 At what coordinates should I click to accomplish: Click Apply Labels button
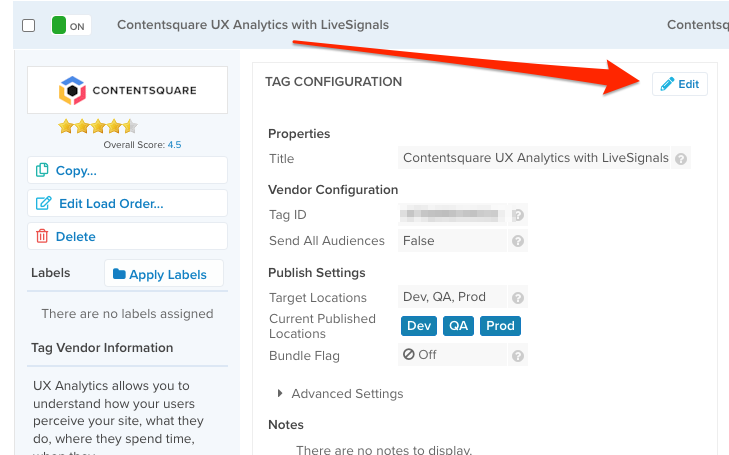click(x=164, y=274)
